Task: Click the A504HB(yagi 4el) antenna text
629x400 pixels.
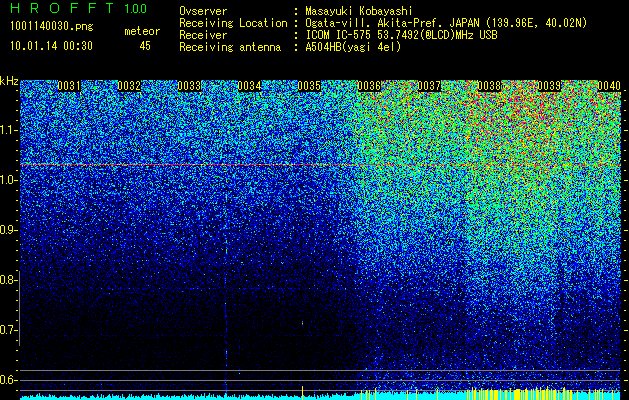Action: tap(353, 47)
